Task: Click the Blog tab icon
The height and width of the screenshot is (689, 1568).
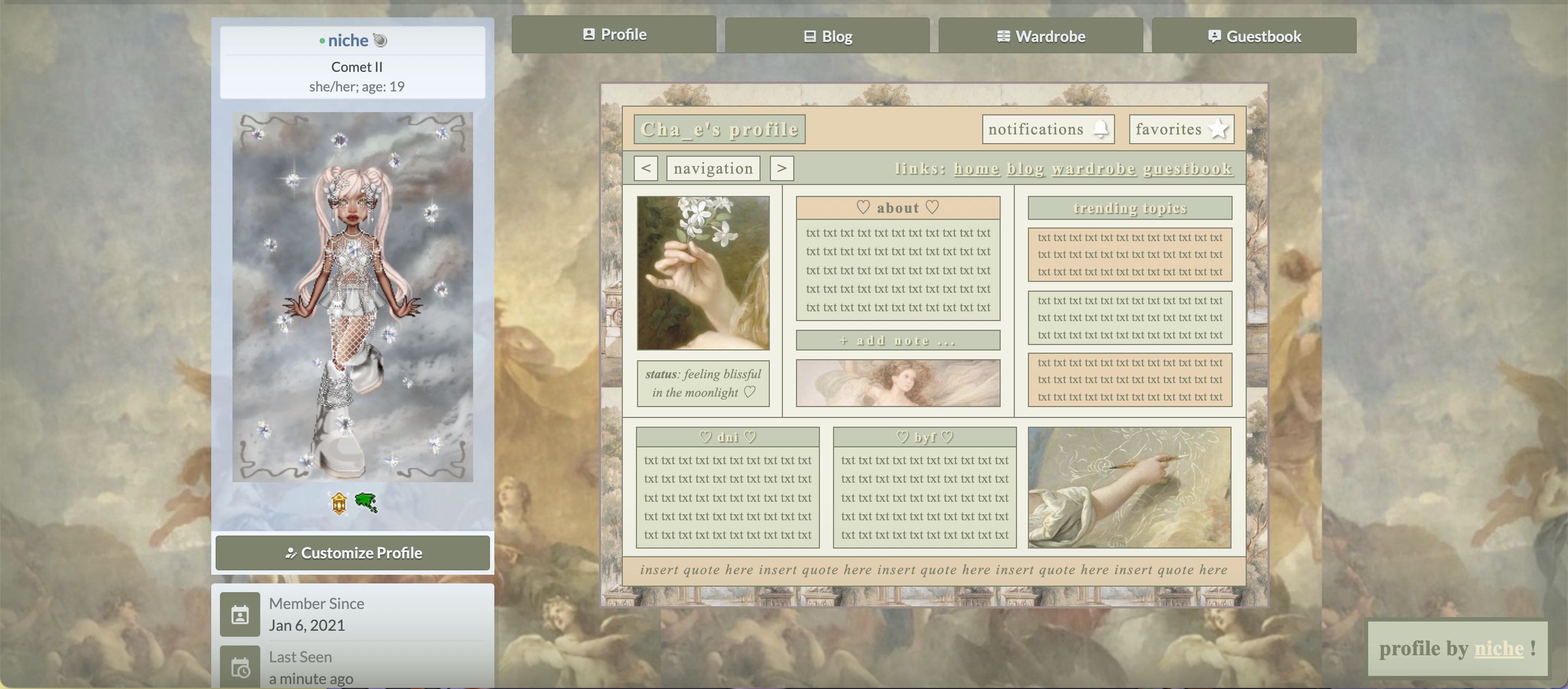Action: pos(810,36)
